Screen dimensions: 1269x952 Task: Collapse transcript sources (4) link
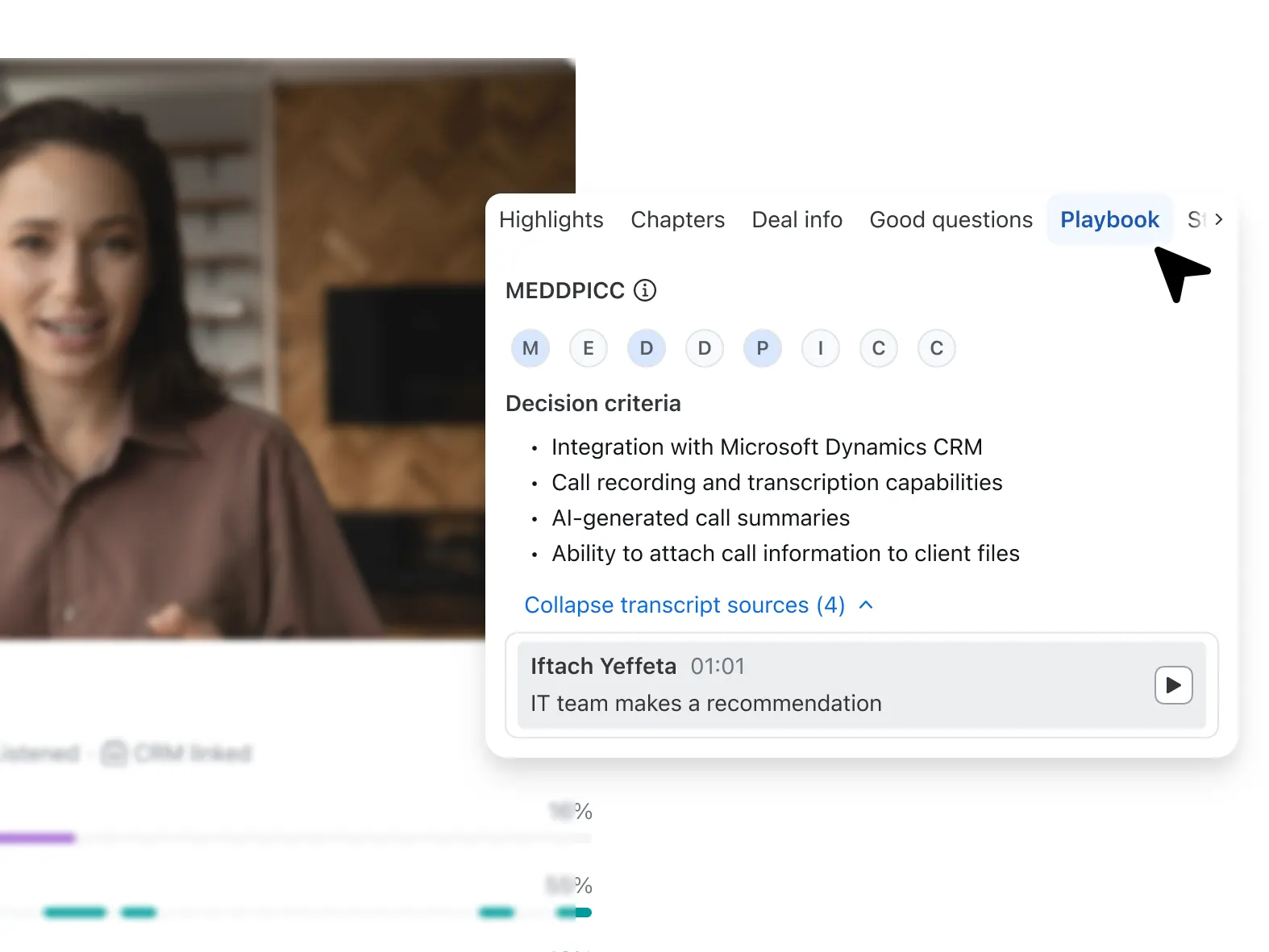pyautogui.click(x=684, y=605)
